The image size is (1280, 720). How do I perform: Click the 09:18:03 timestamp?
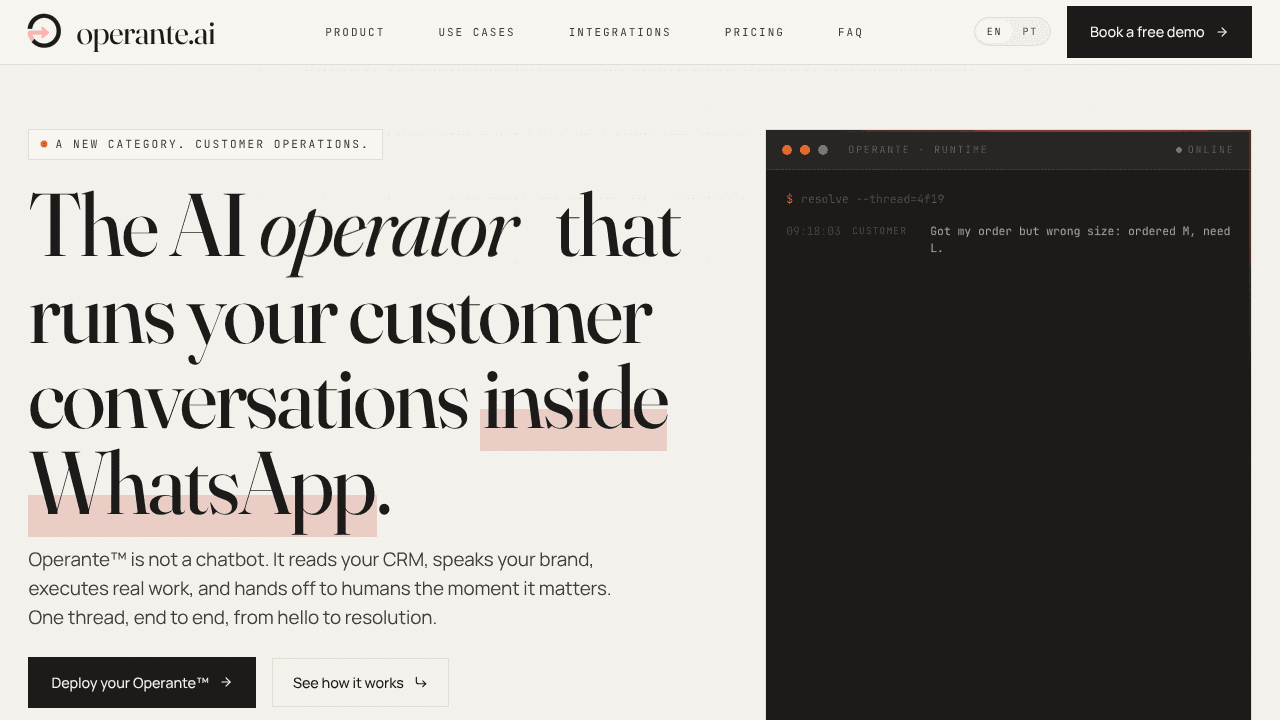point(813,231)
